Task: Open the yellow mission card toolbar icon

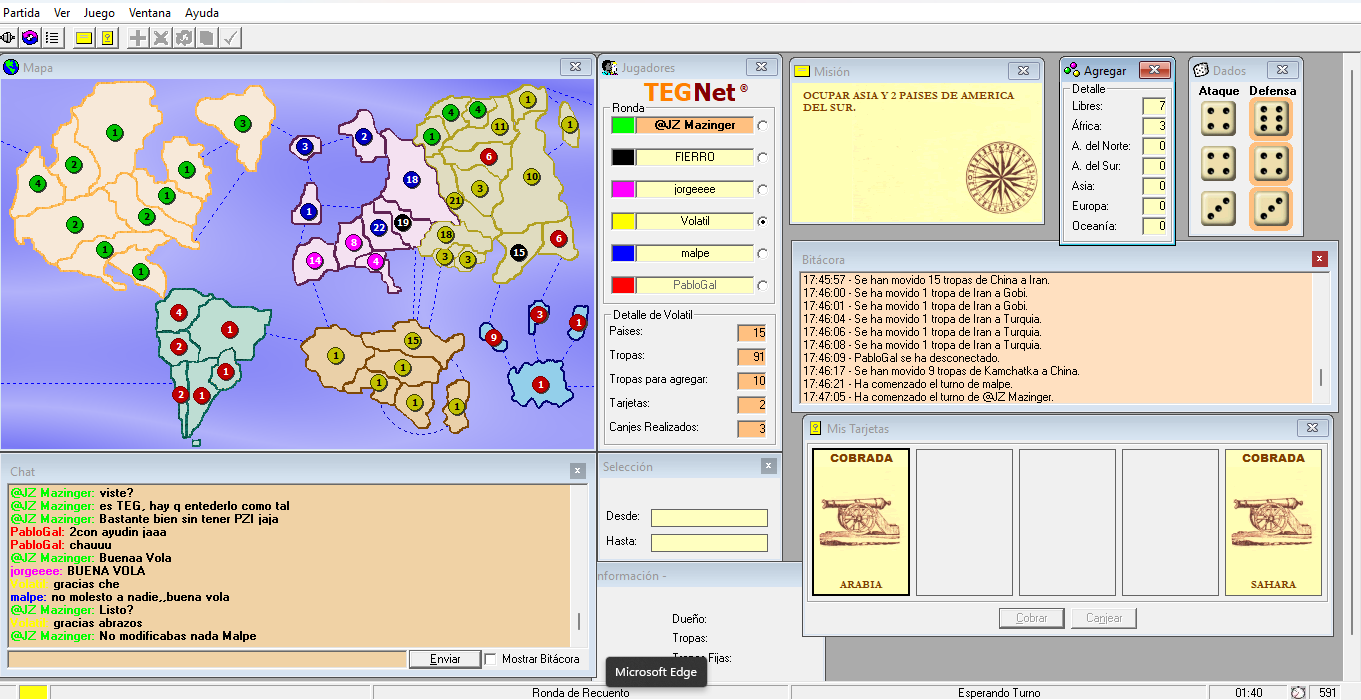Action: [x=85, y=38]
